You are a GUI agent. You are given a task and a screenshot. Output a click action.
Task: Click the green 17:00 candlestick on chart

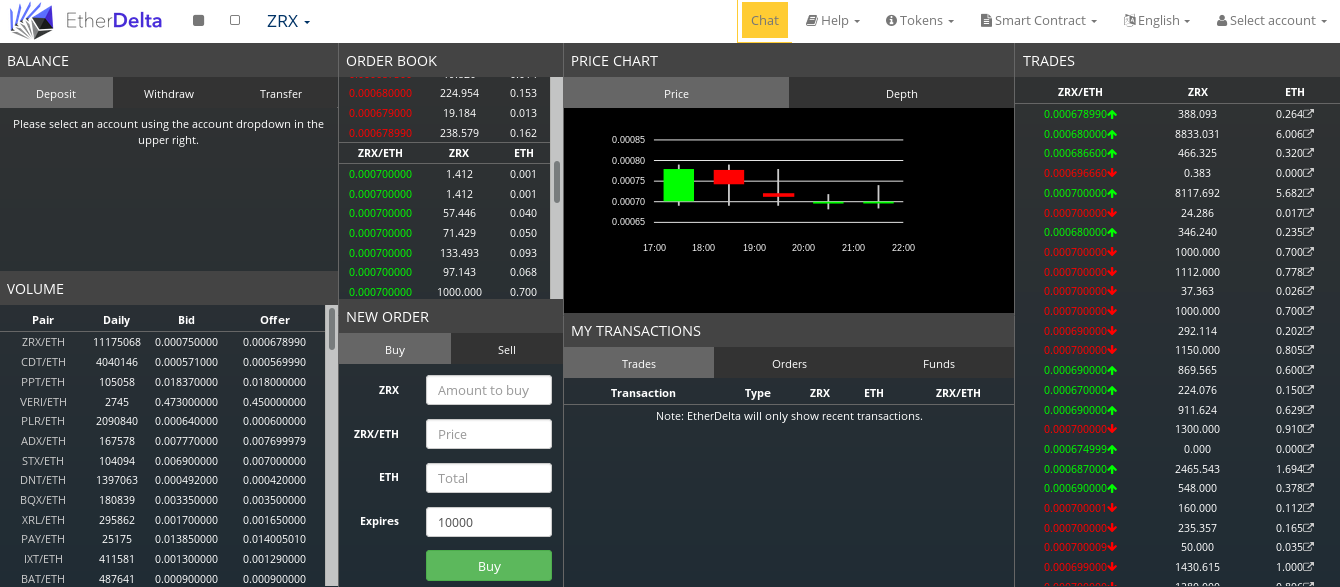[679, 185]
